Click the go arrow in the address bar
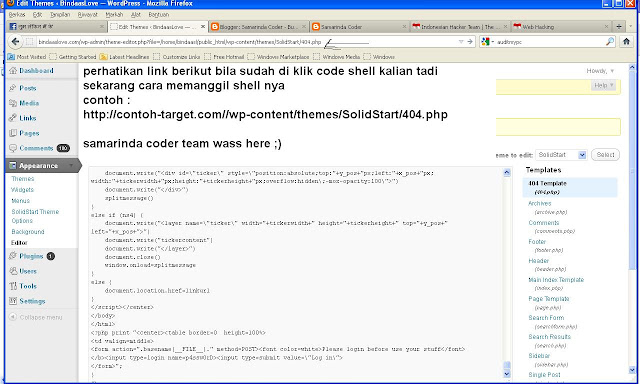 point(470,41)
